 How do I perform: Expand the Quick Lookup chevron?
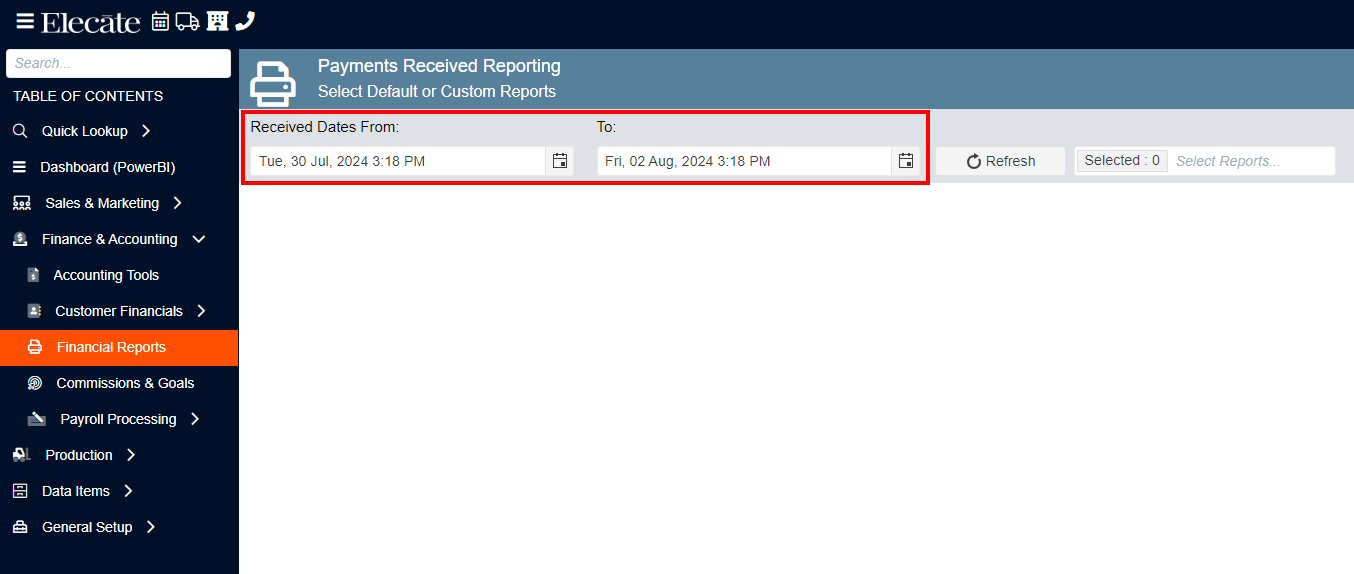(x=146, y=131)
